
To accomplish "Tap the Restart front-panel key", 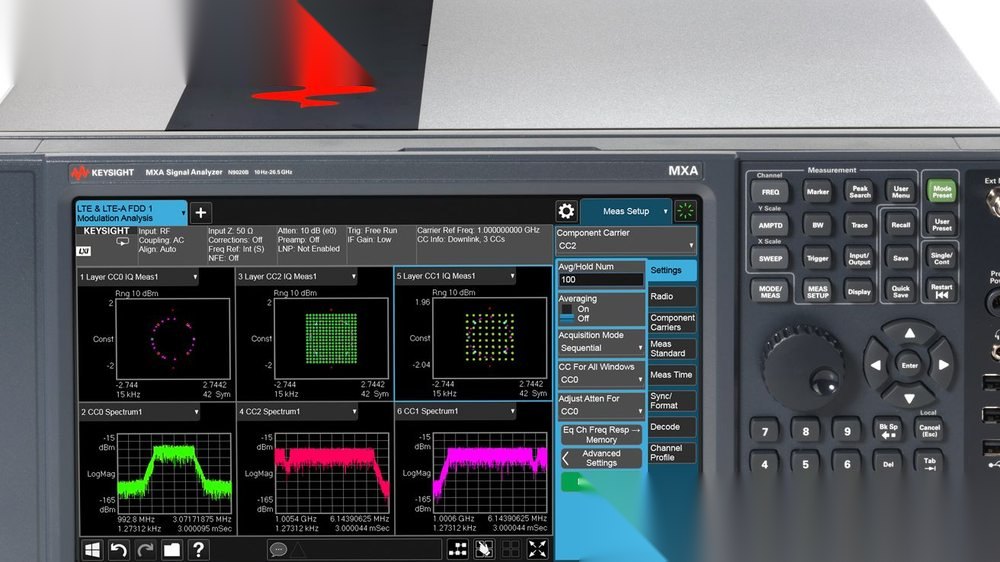I will coord(941,291).
